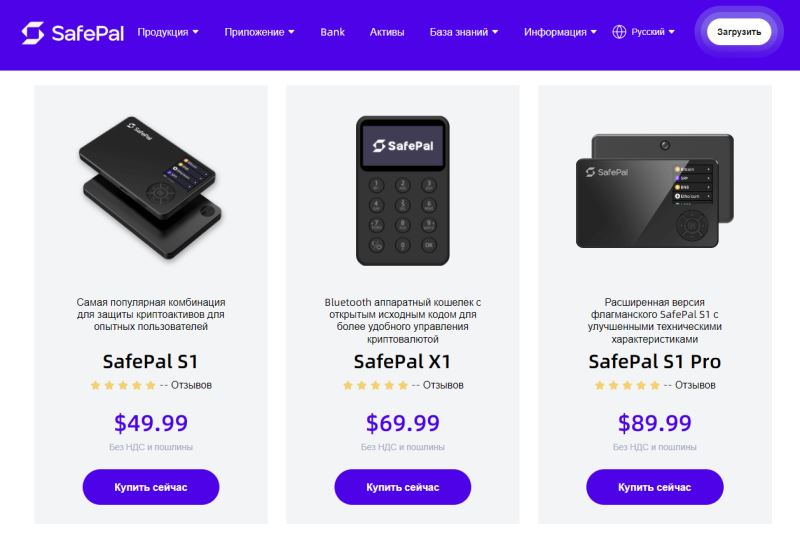View the SafePal S1 Pro product image

coord(654,189)
